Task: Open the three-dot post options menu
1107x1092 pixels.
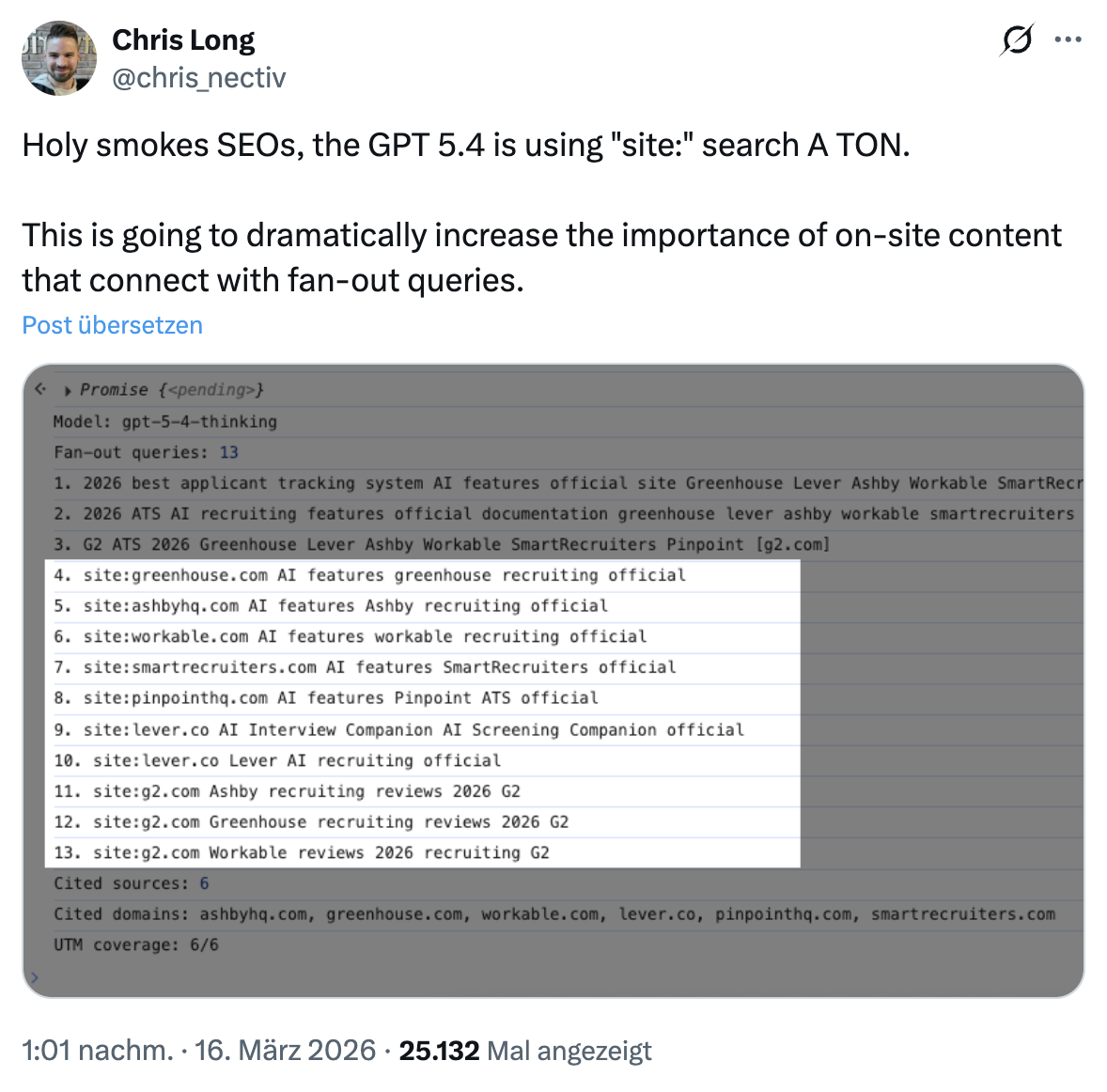Action: pos(1068,39)
